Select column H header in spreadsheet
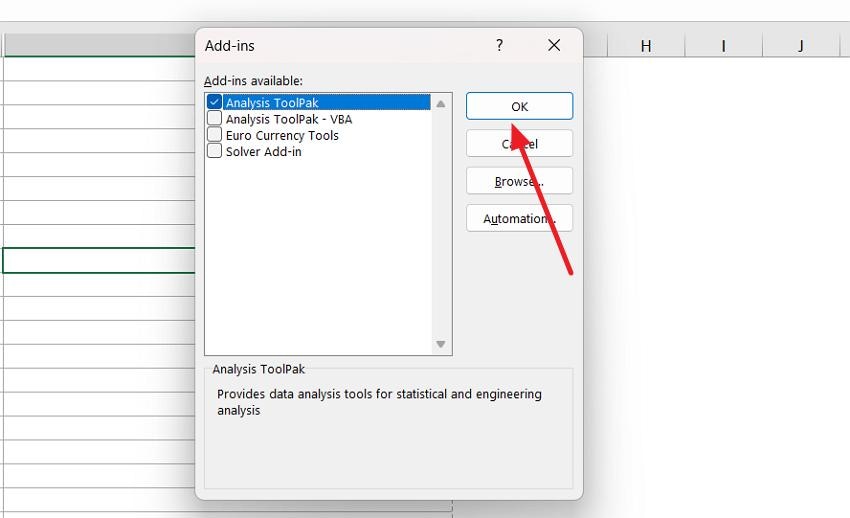The image size is (850, 518). click(x=646, y=46)
